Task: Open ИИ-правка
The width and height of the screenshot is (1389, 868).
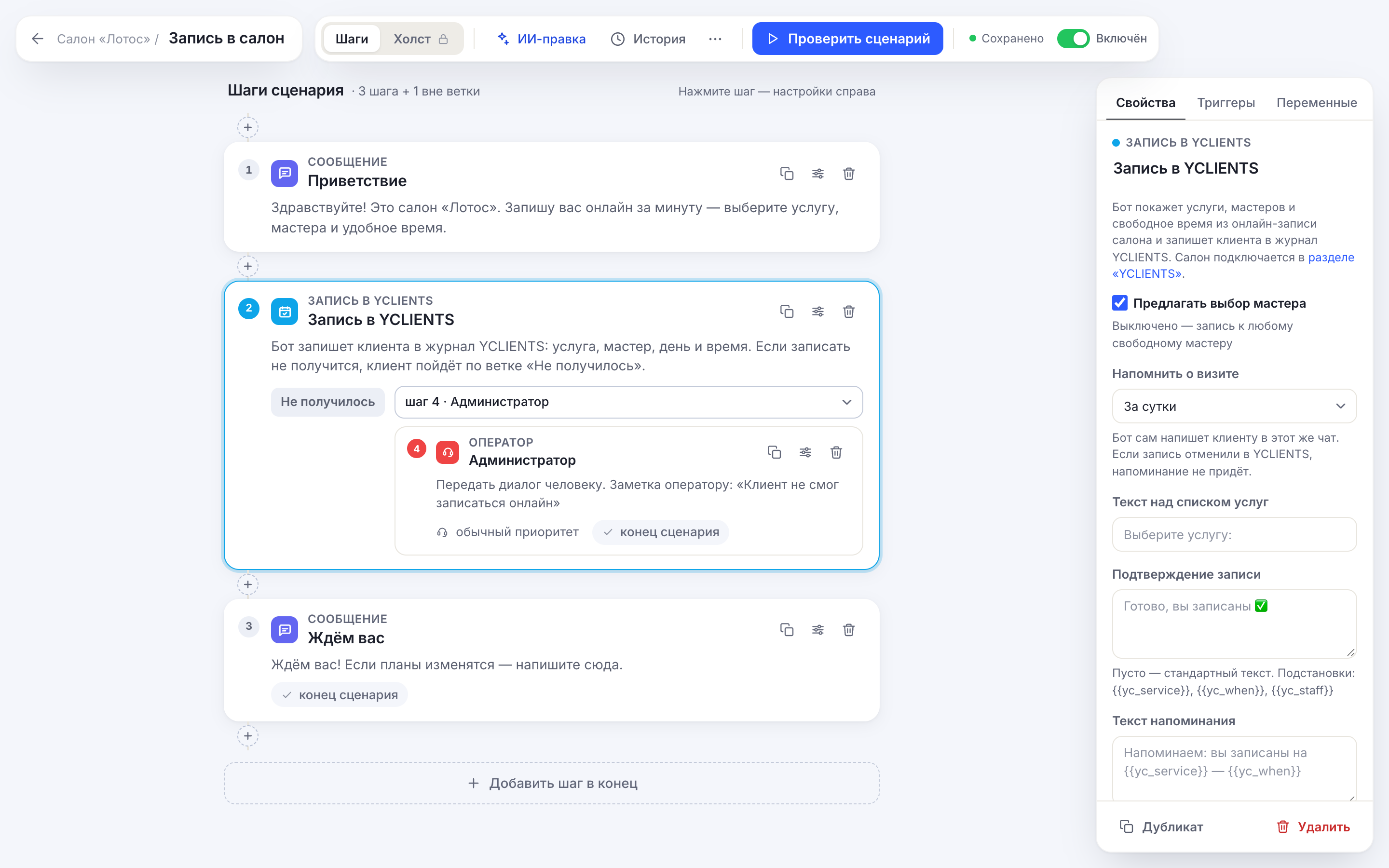Action: [x=541, y=39]
